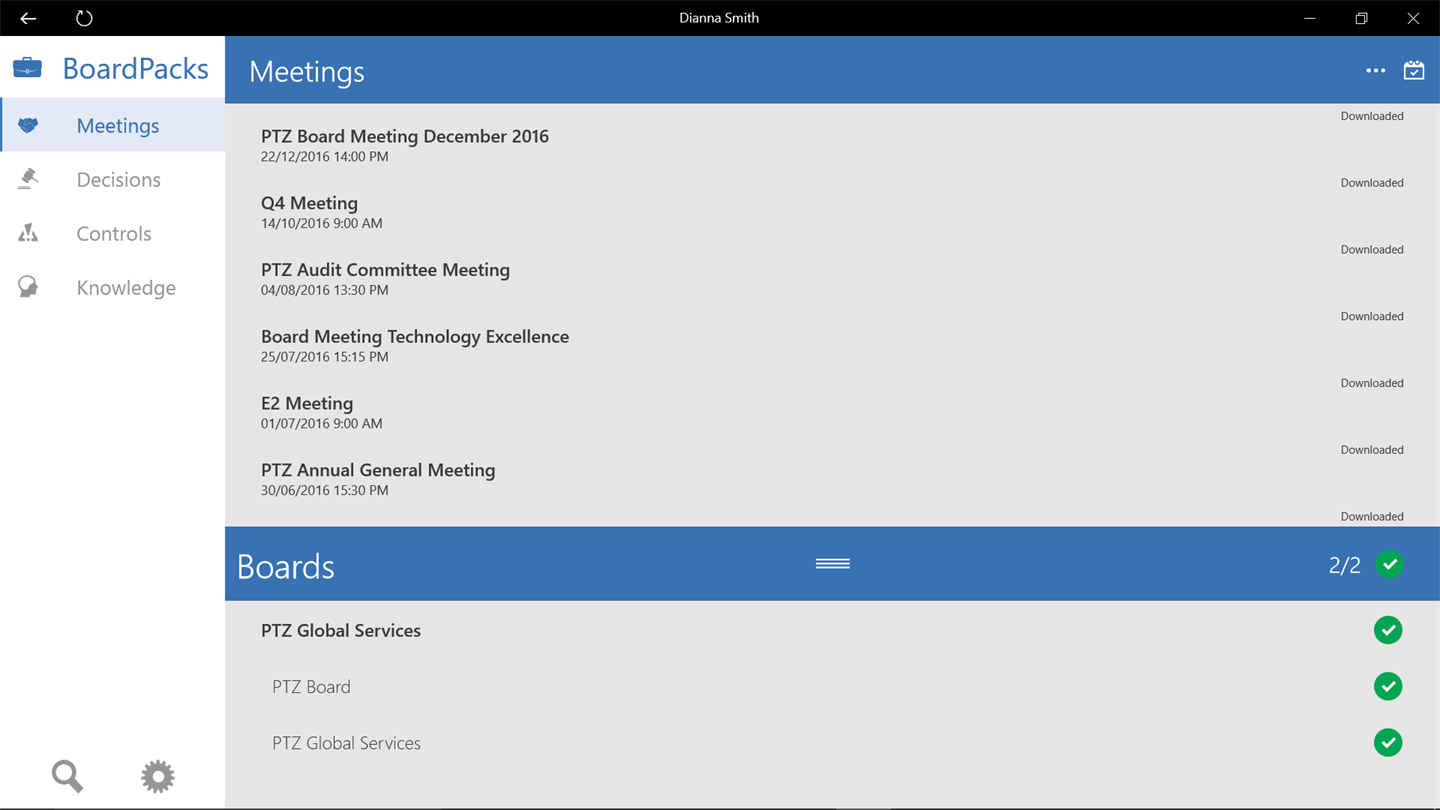The height and width of the screenshot is (810, 1440).
Task: Click Downloaded status above PTZ Board Meeting December
Action: (1372, 116)
